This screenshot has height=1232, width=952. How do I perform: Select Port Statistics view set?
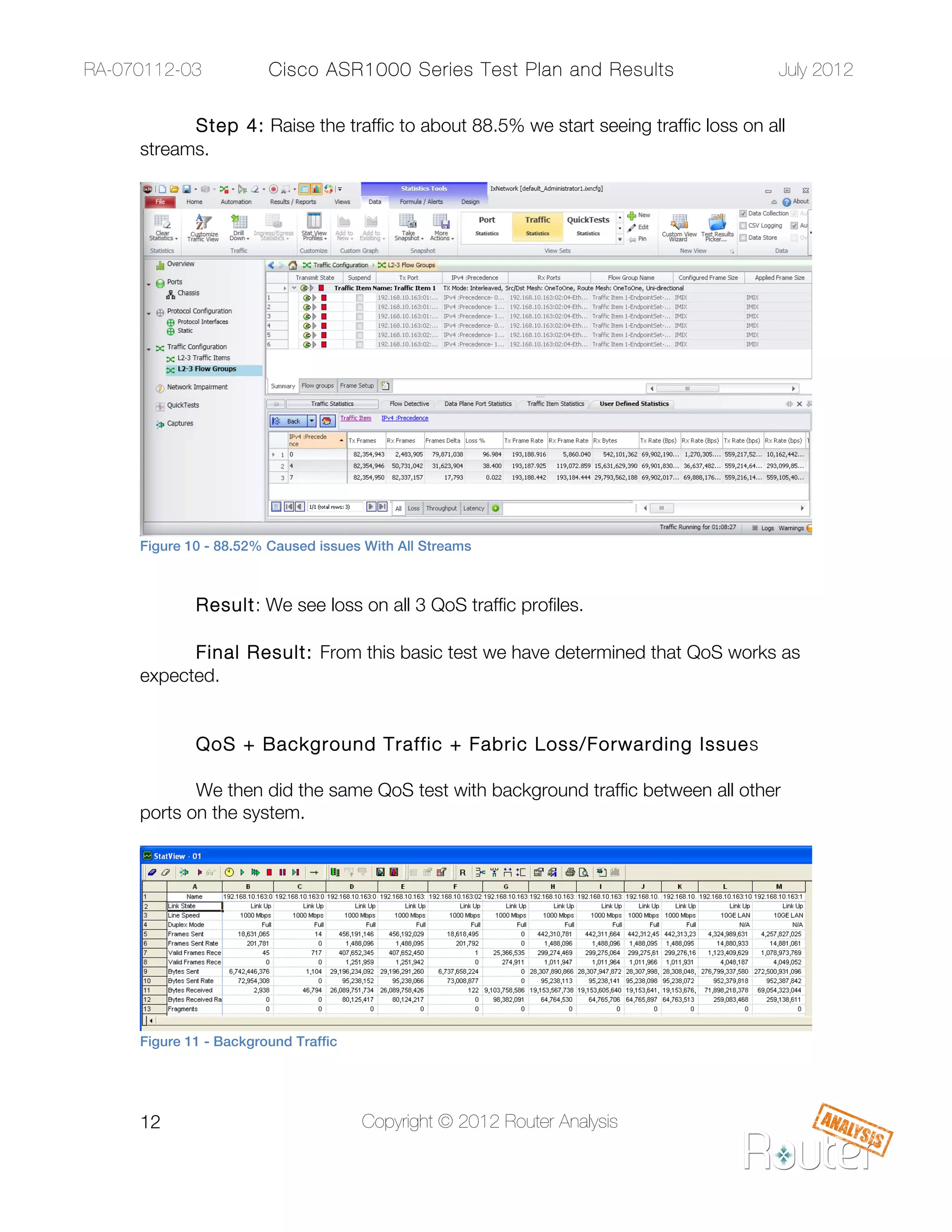487,226
